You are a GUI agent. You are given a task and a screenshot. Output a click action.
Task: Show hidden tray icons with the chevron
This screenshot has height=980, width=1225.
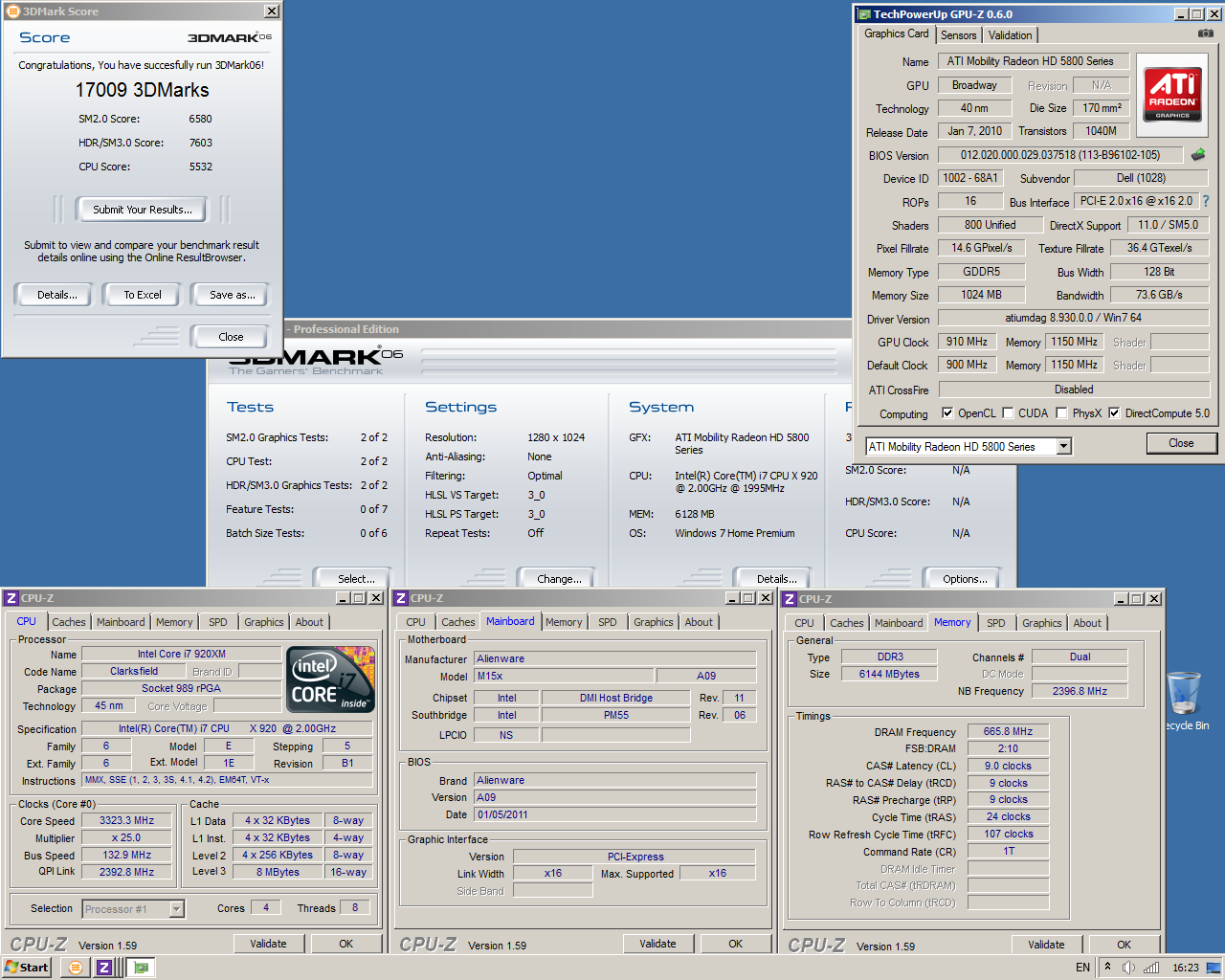click(x=1107, y=967)
